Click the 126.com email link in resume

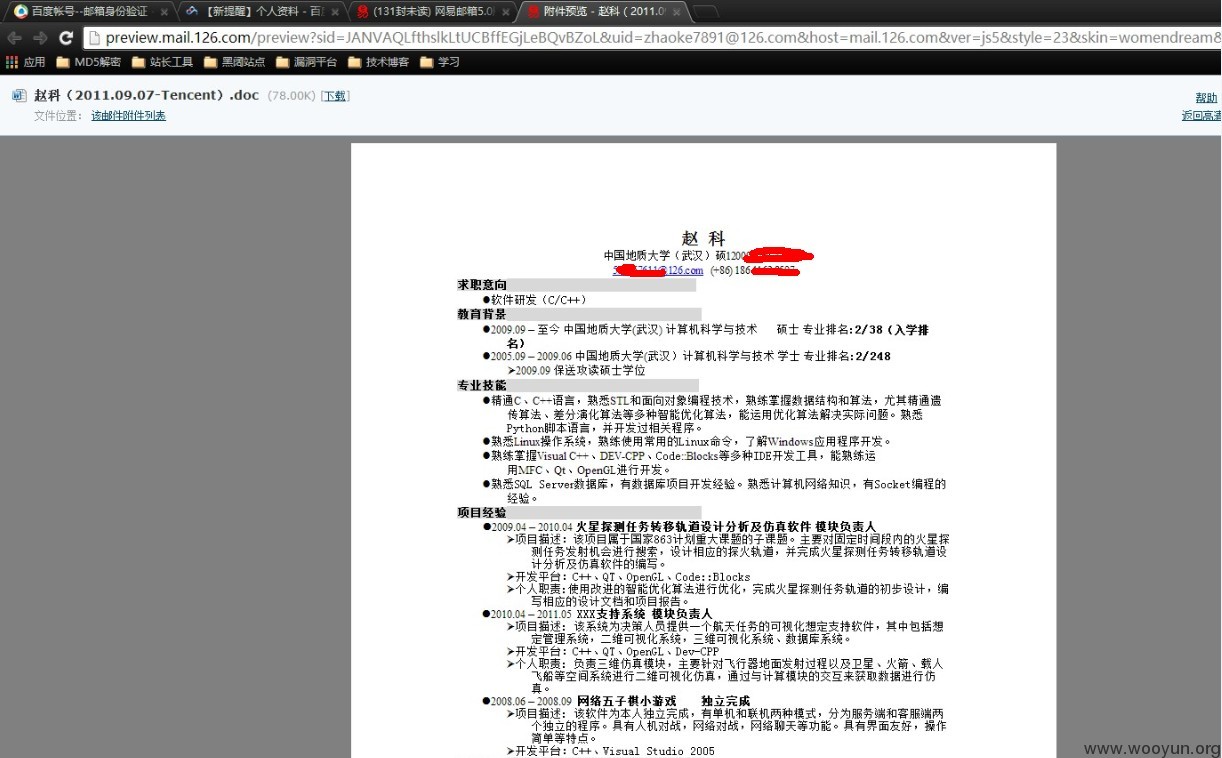click(x=658, y=270)
